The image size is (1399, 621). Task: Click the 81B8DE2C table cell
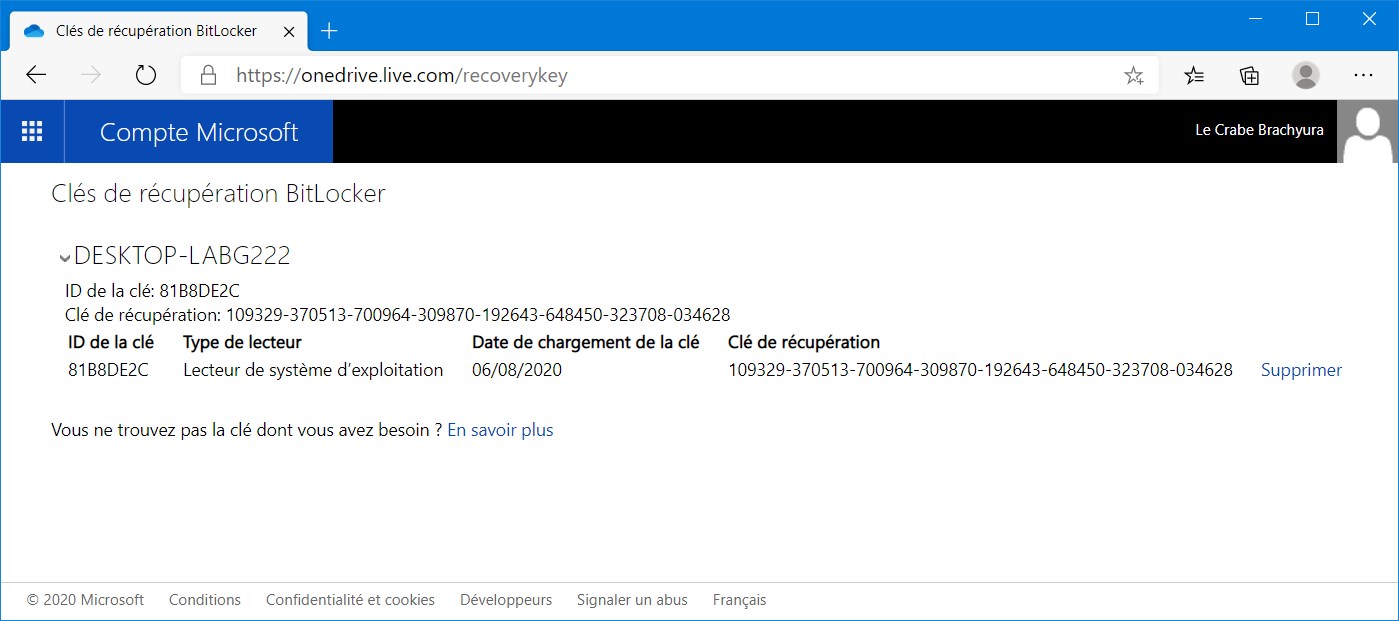[x=108, y=370]
